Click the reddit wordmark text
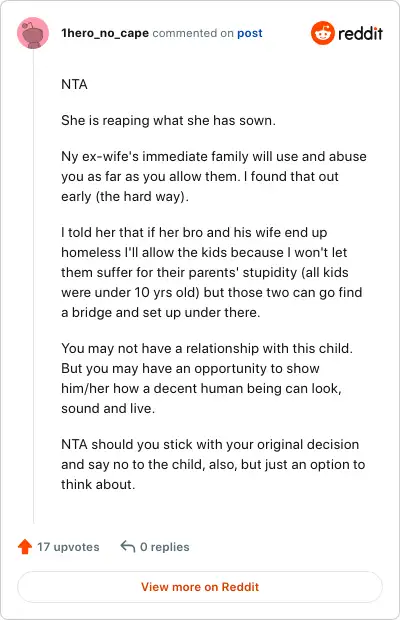 click(x=360, y=33)
